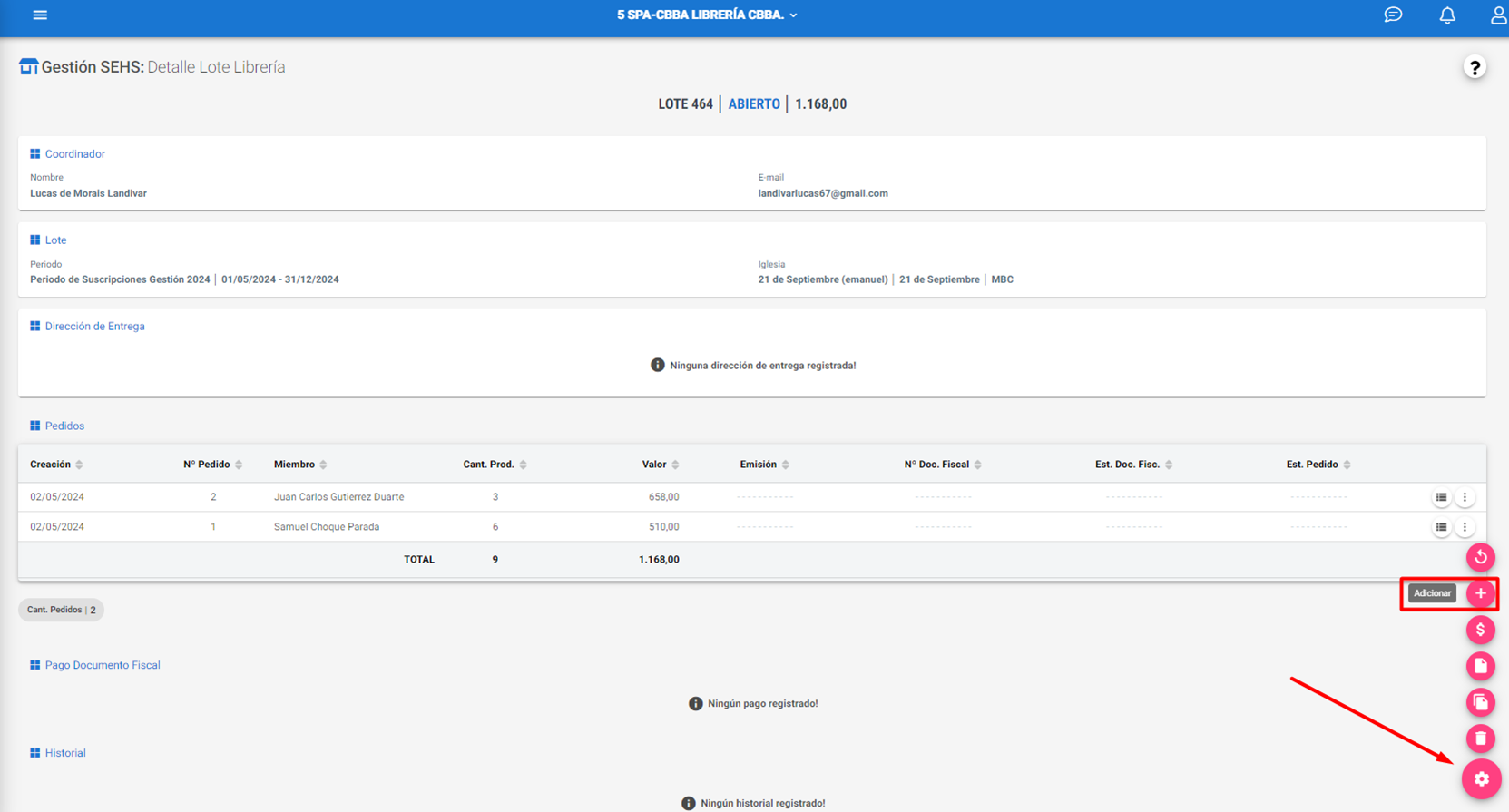Click the ABIERTO lot status label
Viewport: 1509px width, 812px height.
pyautogui.click(x=754, y=104)
